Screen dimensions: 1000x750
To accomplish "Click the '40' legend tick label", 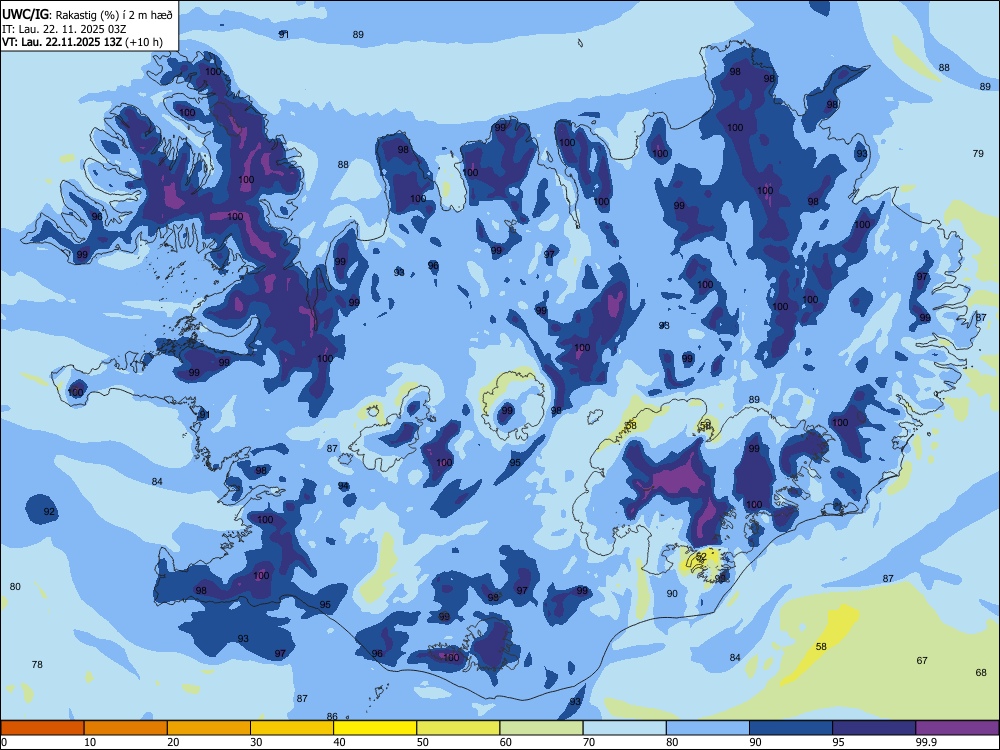I will [340, 742].
